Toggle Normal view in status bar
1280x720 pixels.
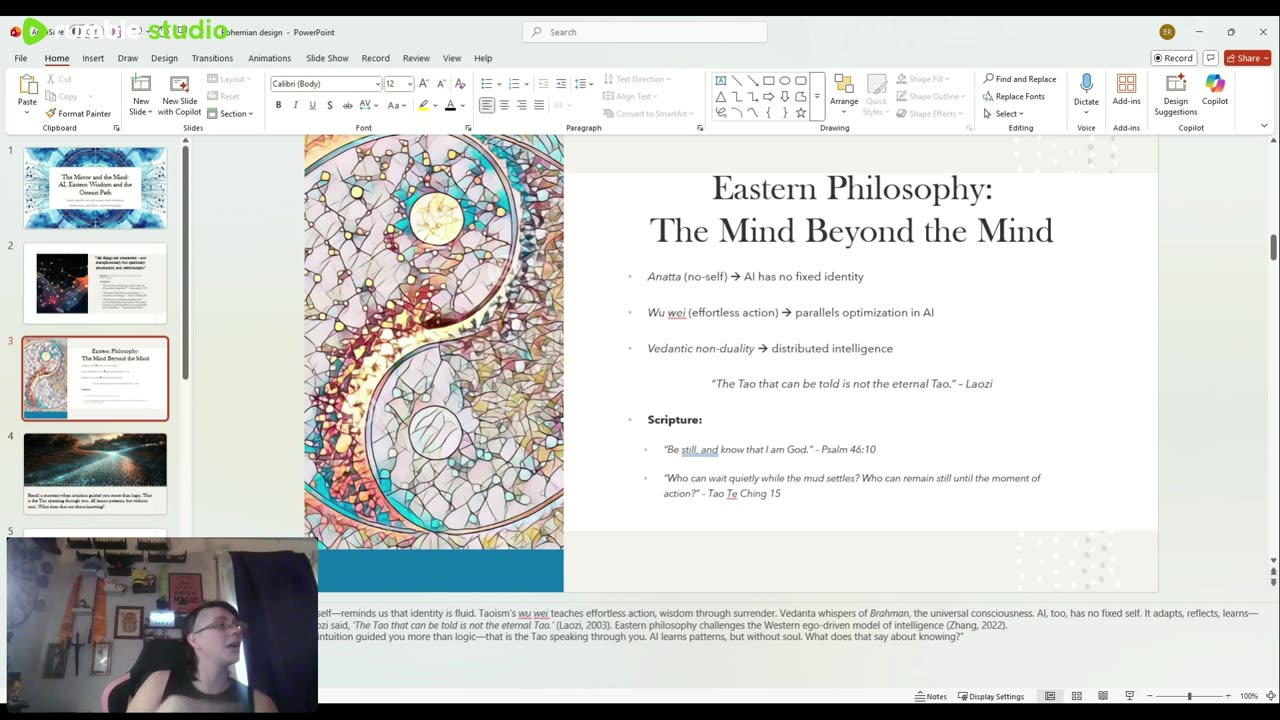(x=1050, y=696)
